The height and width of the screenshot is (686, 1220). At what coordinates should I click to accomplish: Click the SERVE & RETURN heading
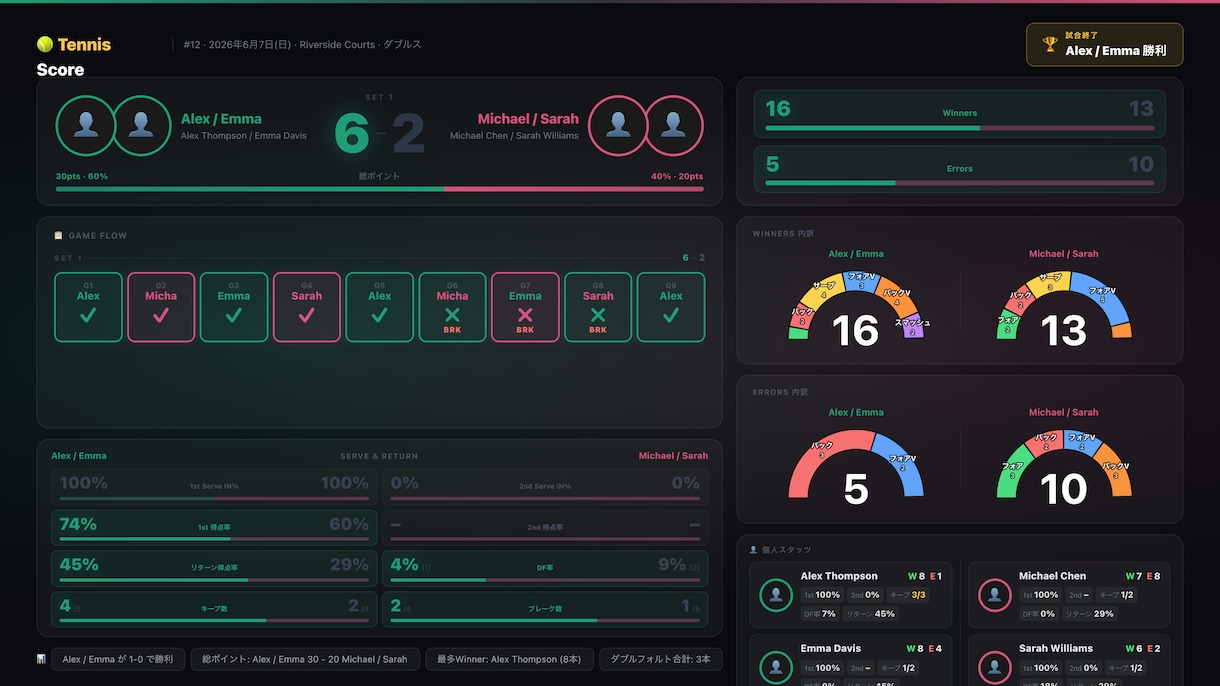tap(379, 456)
